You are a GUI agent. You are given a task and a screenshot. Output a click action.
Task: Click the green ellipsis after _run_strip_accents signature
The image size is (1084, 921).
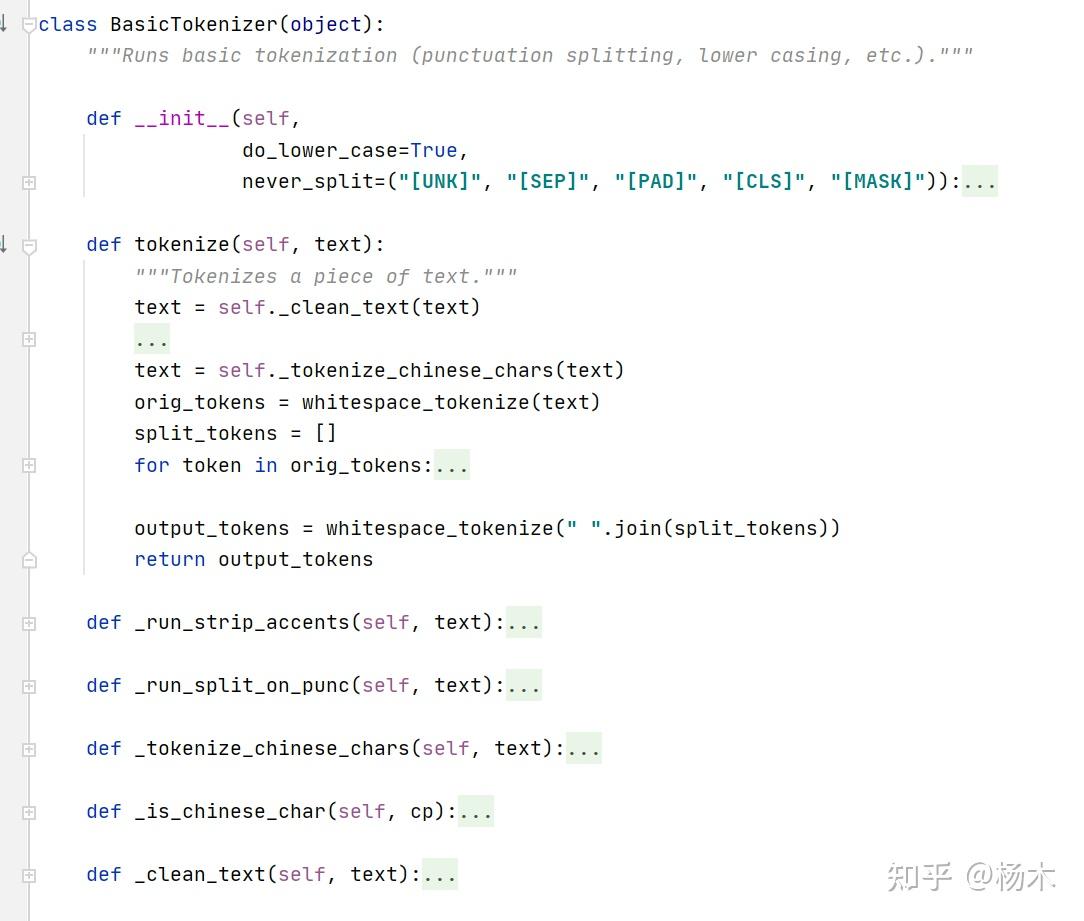coord(523,622)
